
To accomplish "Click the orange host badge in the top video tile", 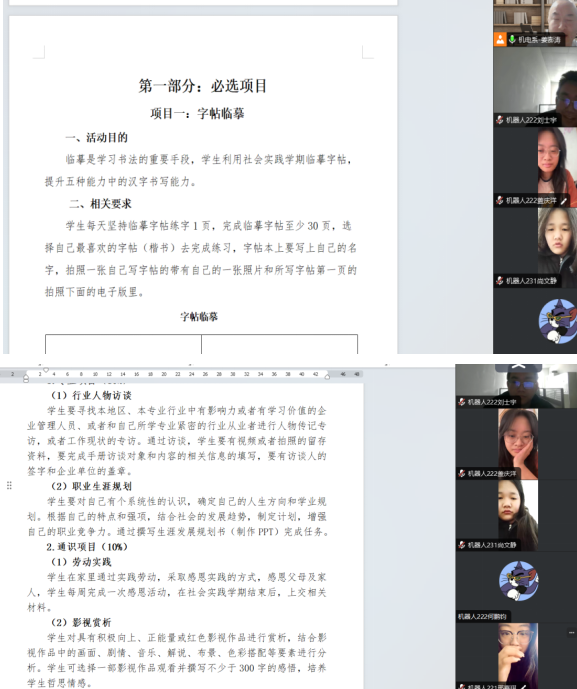I will 500,40.
